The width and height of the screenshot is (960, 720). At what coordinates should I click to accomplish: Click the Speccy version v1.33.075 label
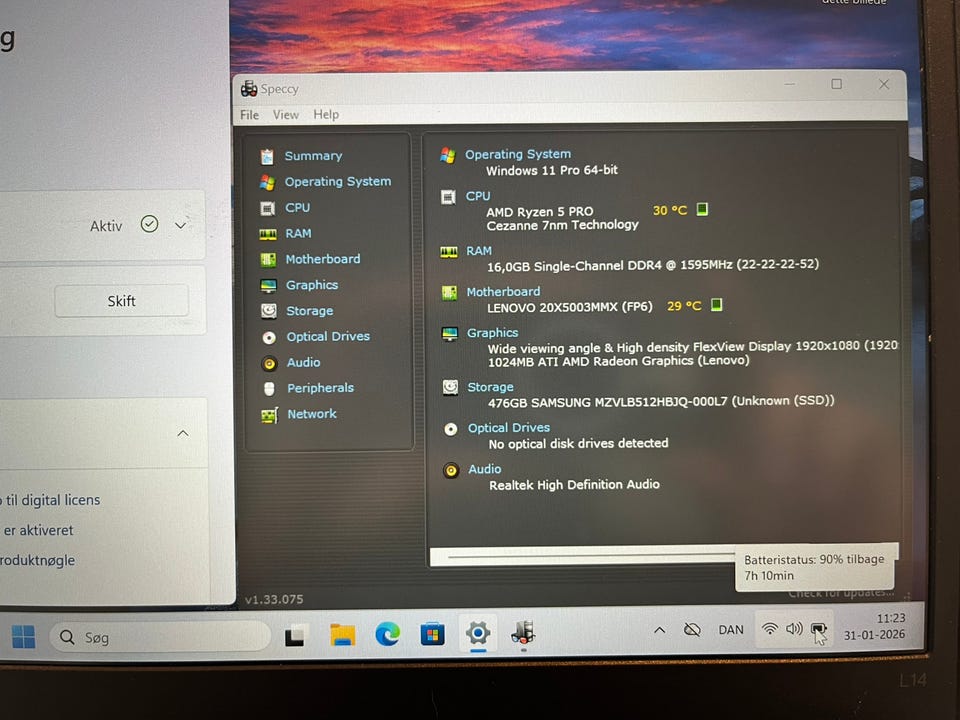coord(274,599)
